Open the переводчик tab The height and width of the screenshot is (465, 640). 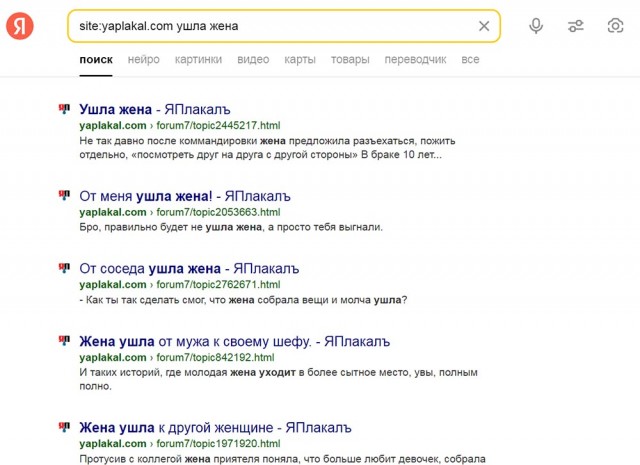[x=416, y=60]
